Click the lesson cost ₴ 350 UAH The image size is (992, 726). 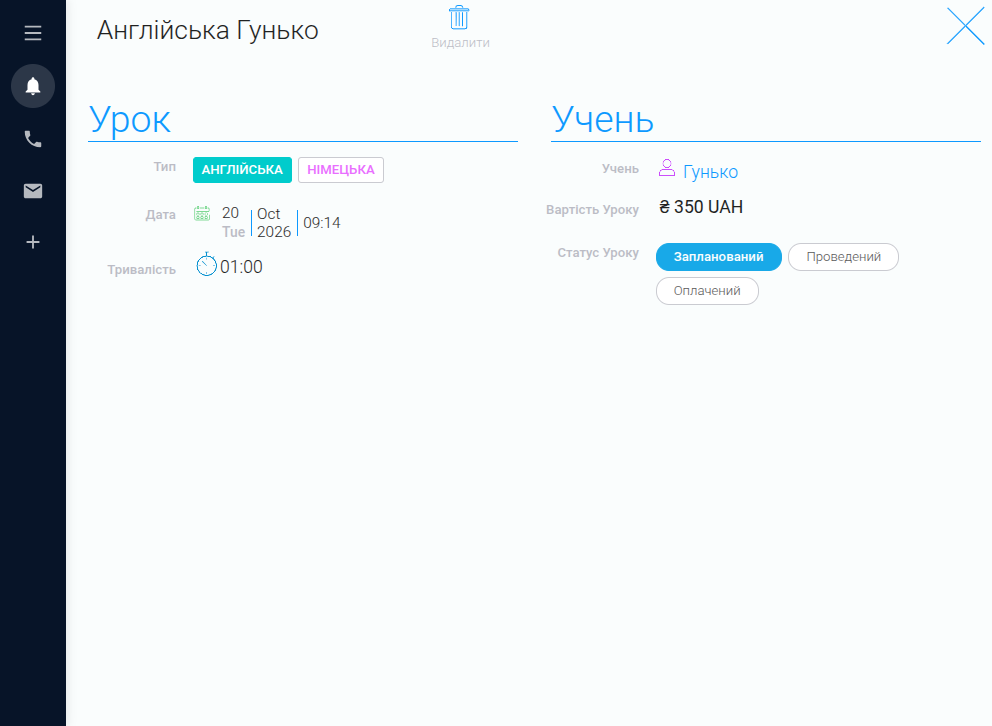[x=701, y=207]
